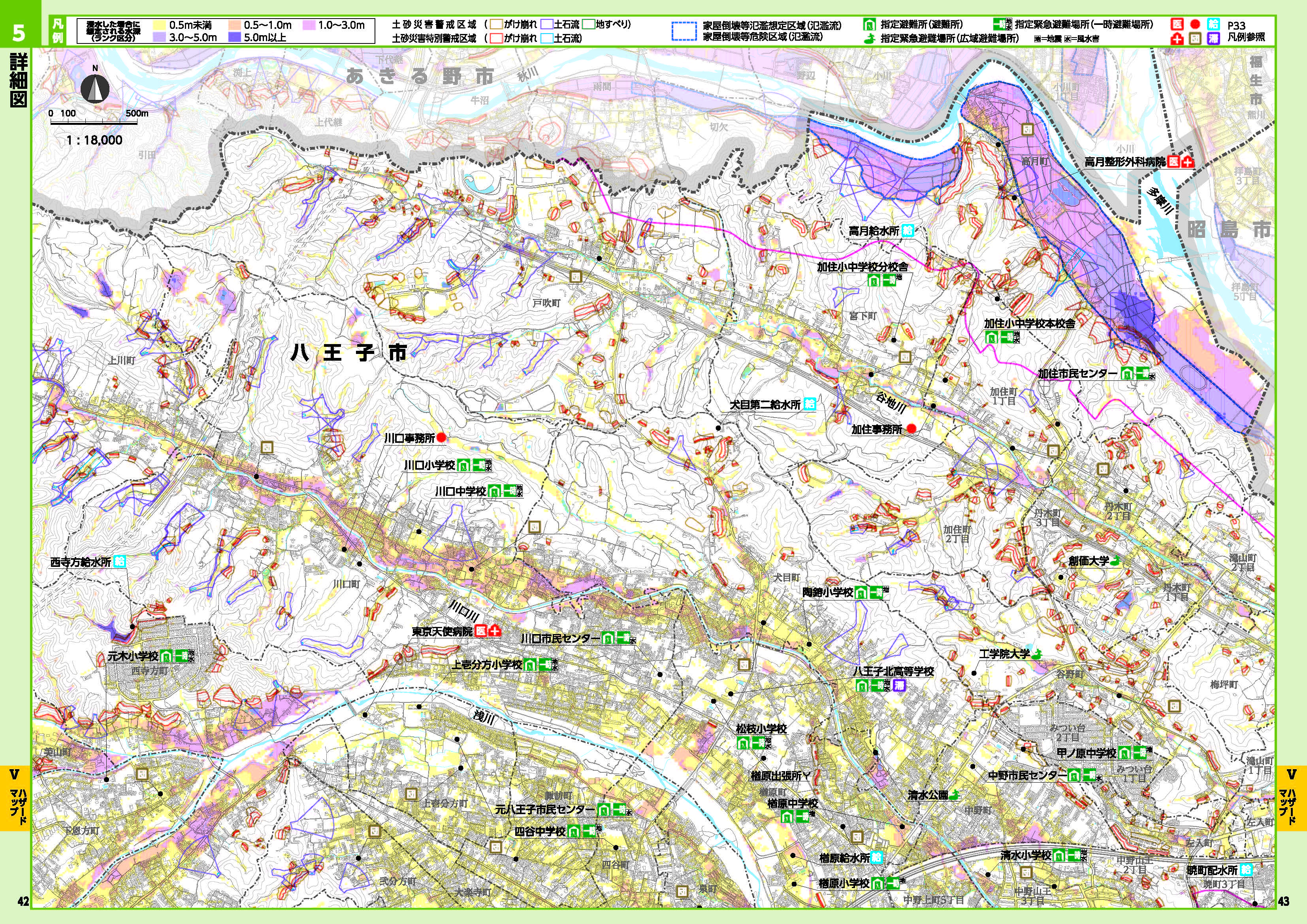Click the wide-area evacuation icon beside 創価大学
Screen dimensions: 1307x924
tap(1115, 561)
